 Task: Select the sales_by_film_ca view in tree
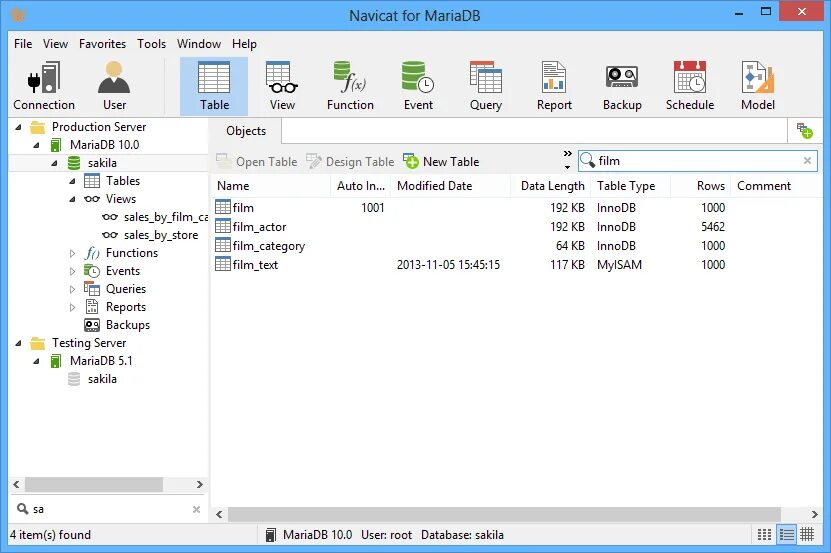pyautogui.click(x=165, y=217)
